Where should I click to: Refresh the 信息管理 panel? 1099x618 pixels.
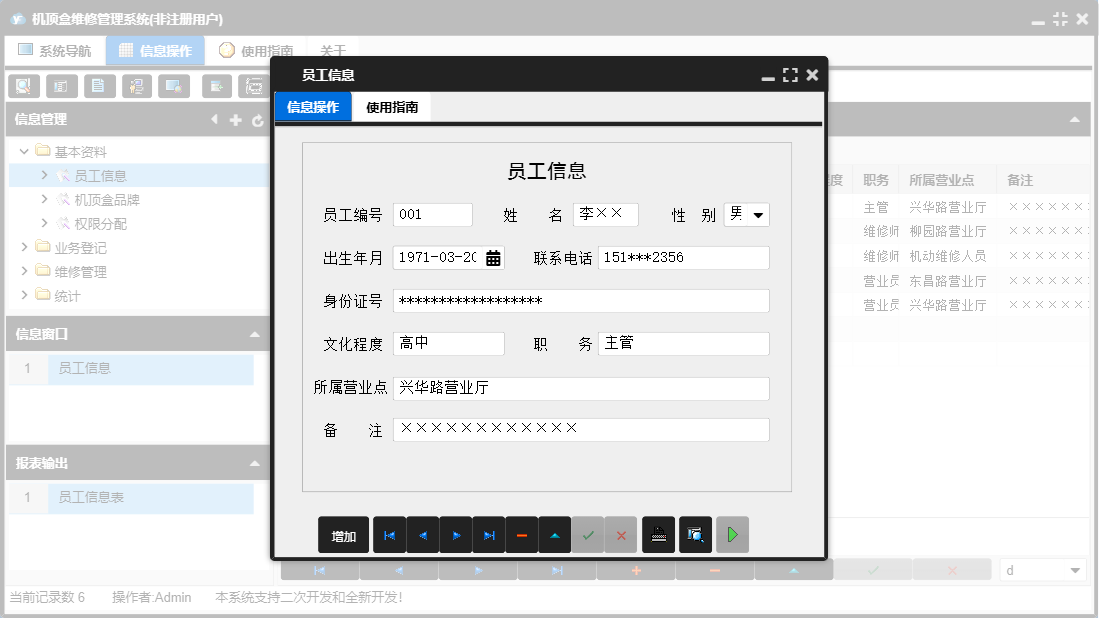257,119
